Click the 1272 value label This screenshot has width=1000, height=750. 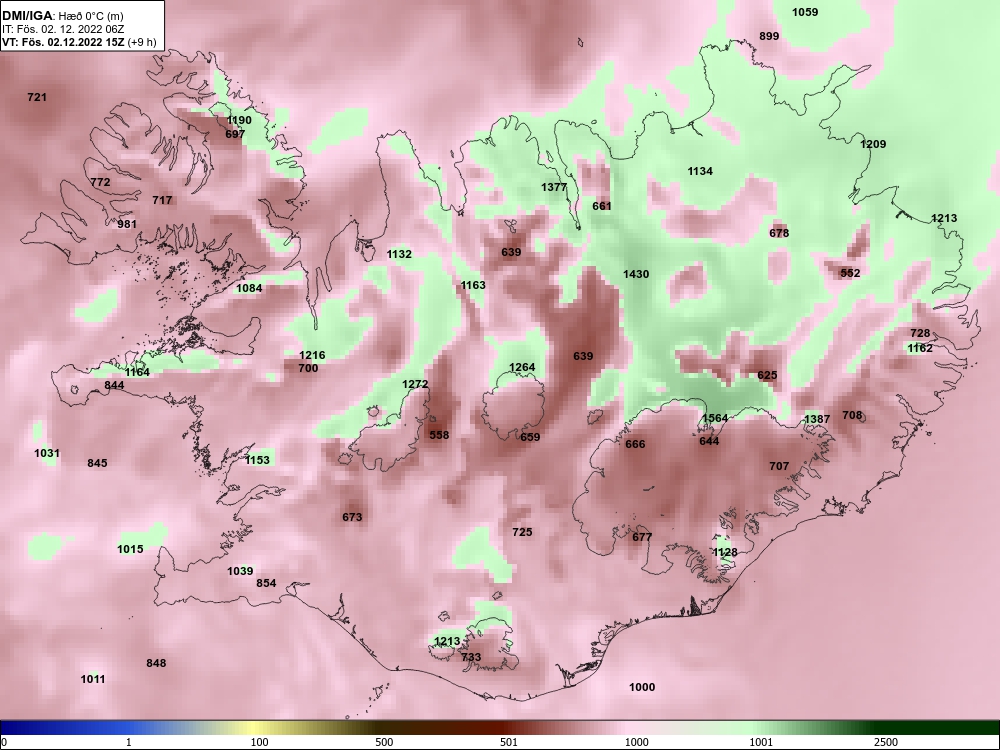pos(415,385)
